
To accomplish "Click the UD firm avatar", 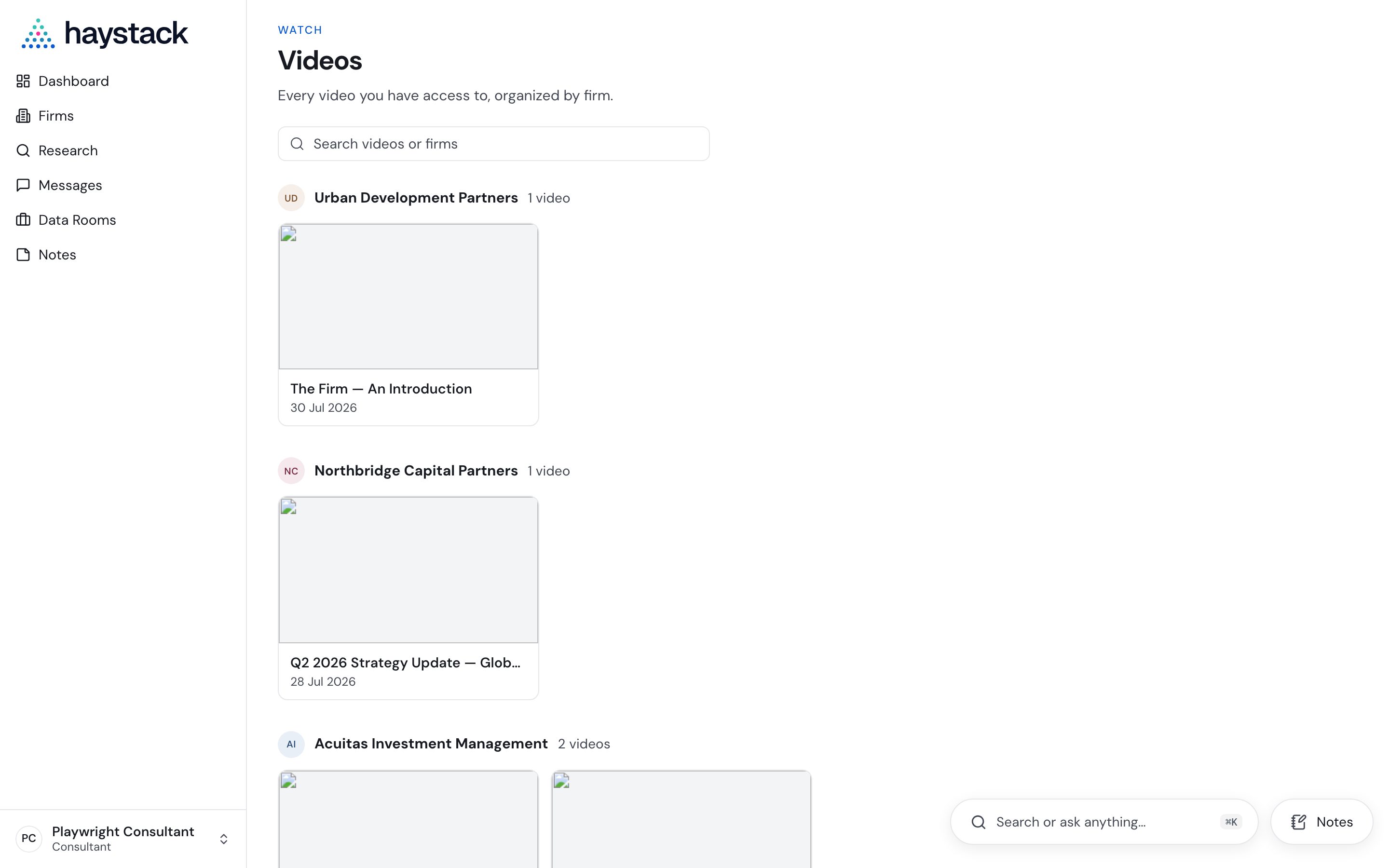I will (x=291, y=198).
